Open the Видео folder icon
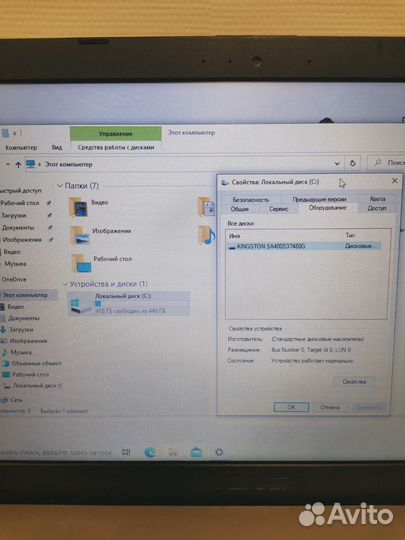 tap(78, 207)
